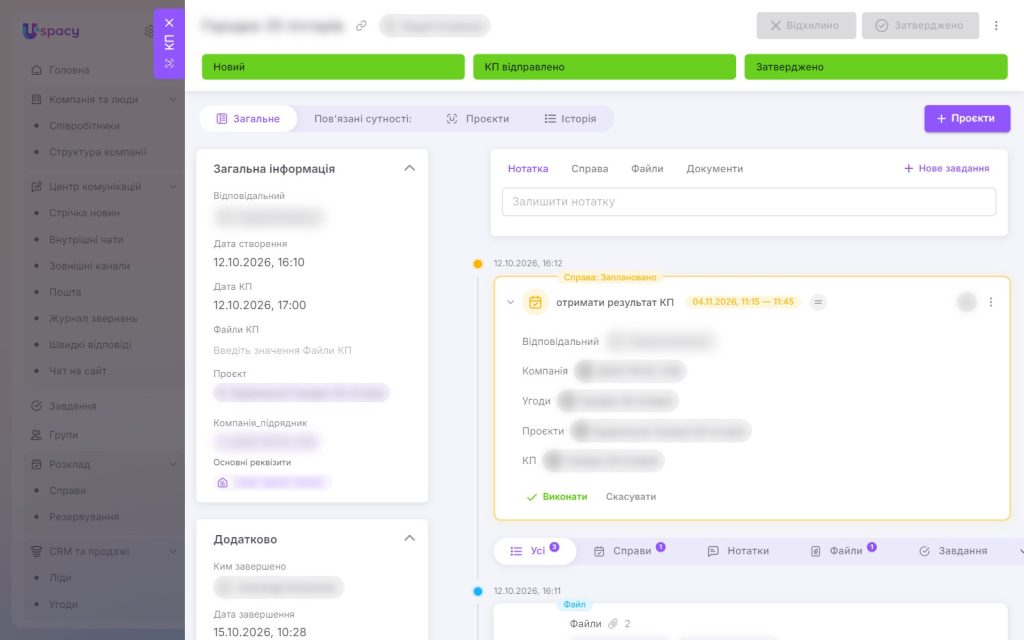Viewport: 1024px width, 640px height.
Task: Filter timeline by Усі
Action: coord(534,551)
